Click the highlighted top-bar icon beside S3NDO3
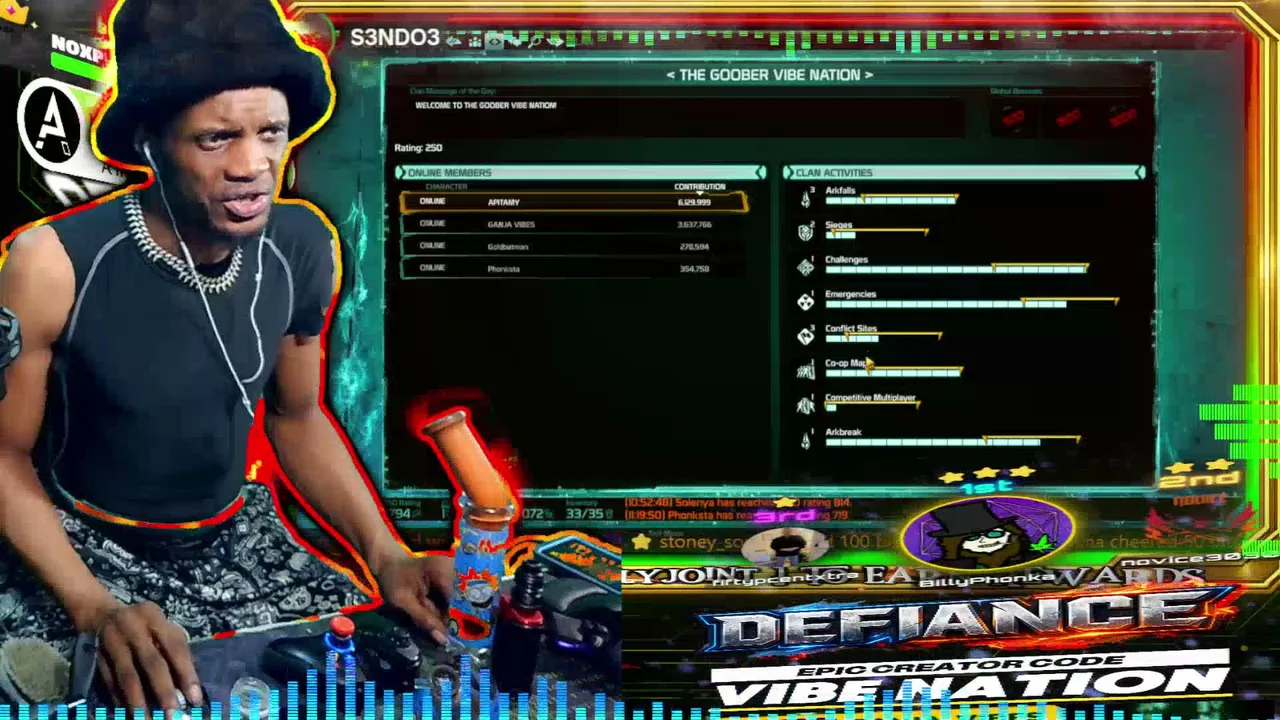Image resolution: width=1280 pixels, height=720 pixels. coord(493,40)
